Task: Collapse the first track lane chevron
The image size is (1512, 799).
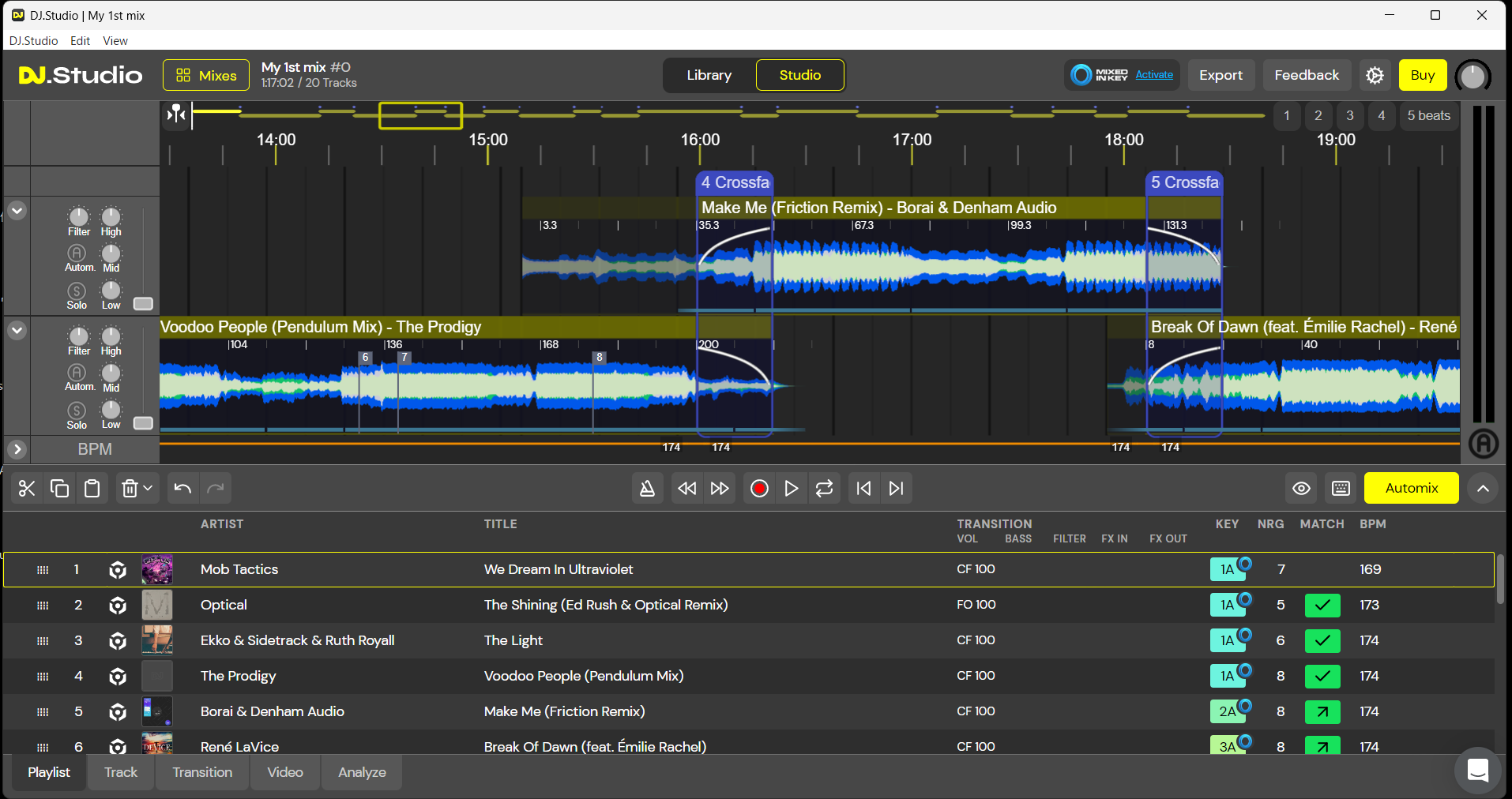Action: point(17,211)
